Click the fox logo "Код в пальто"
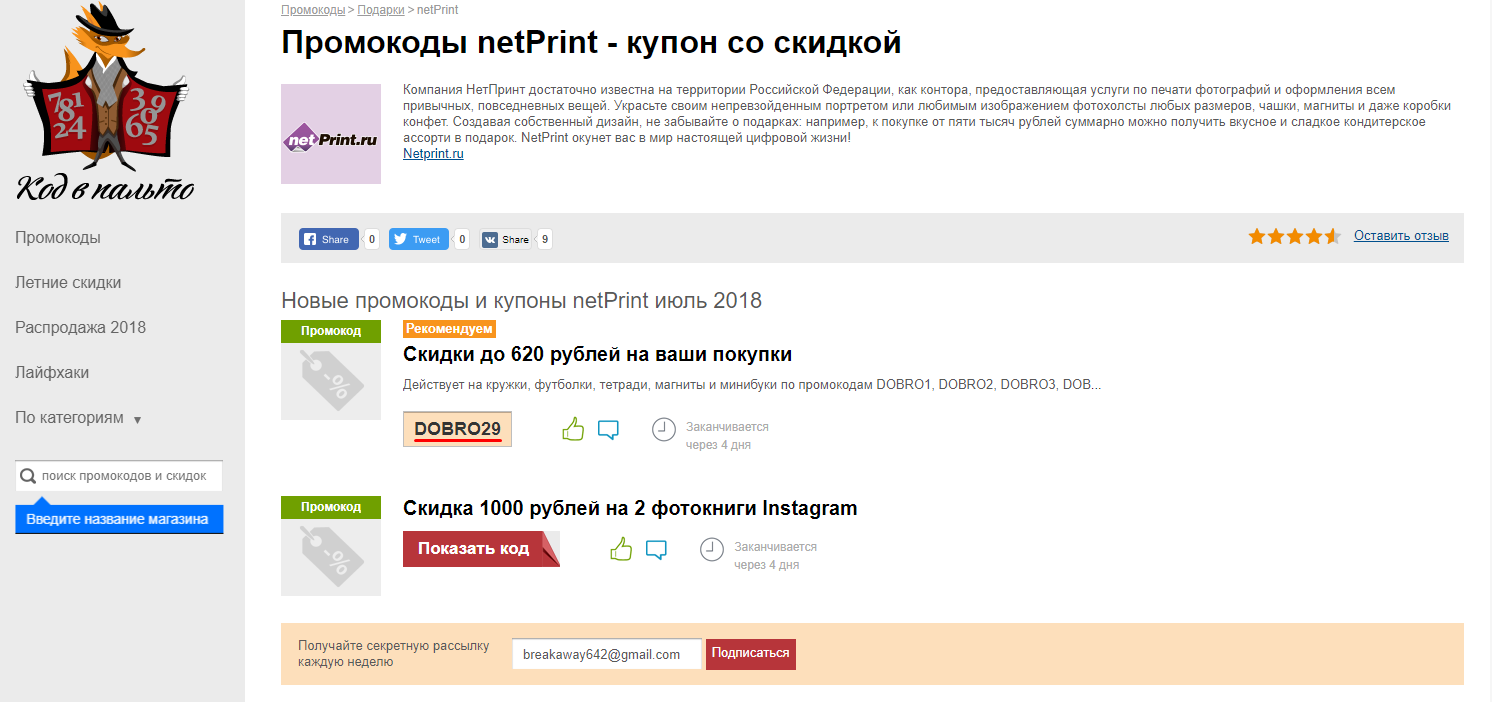This screenshot has height=702, width=1492. pos(105,102)
